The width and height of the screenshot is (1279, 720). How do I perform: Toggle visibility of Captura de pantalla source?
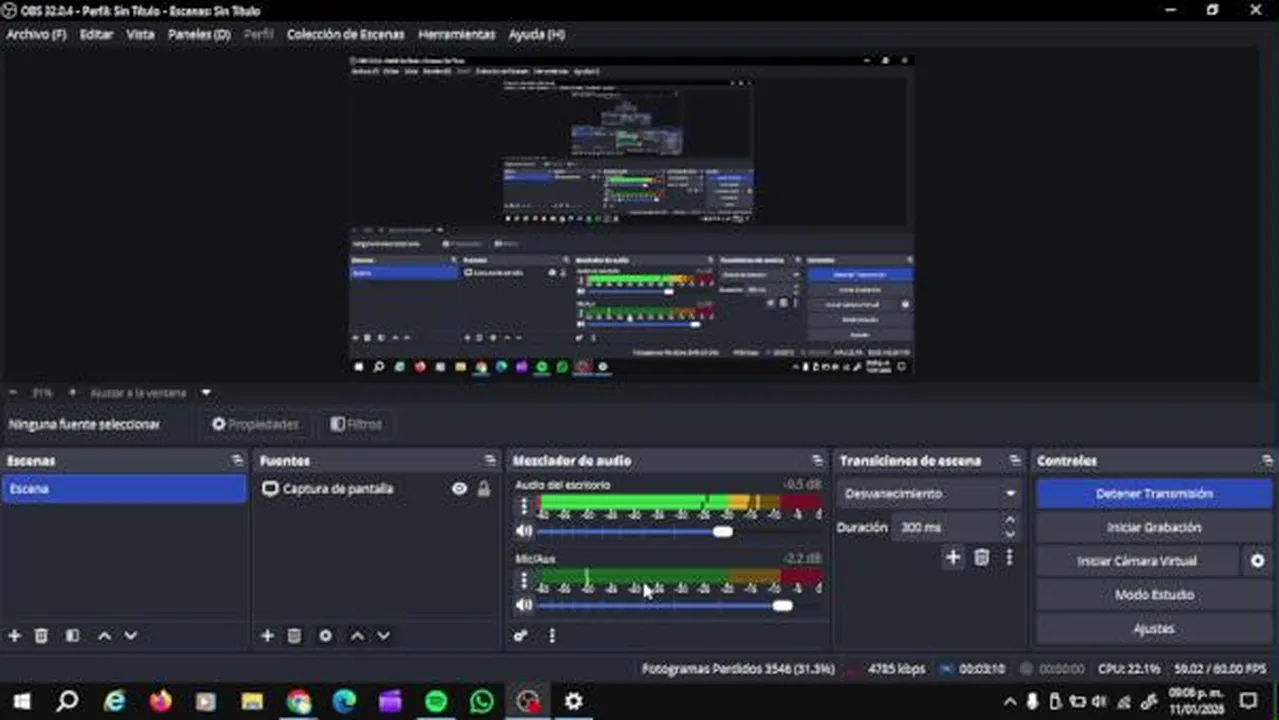[x=459, y=489]
